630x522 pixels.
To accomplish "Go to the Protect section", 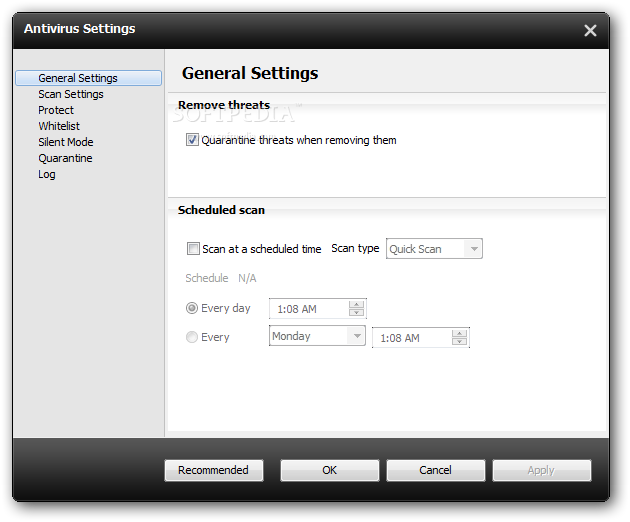I will point(56,110).
